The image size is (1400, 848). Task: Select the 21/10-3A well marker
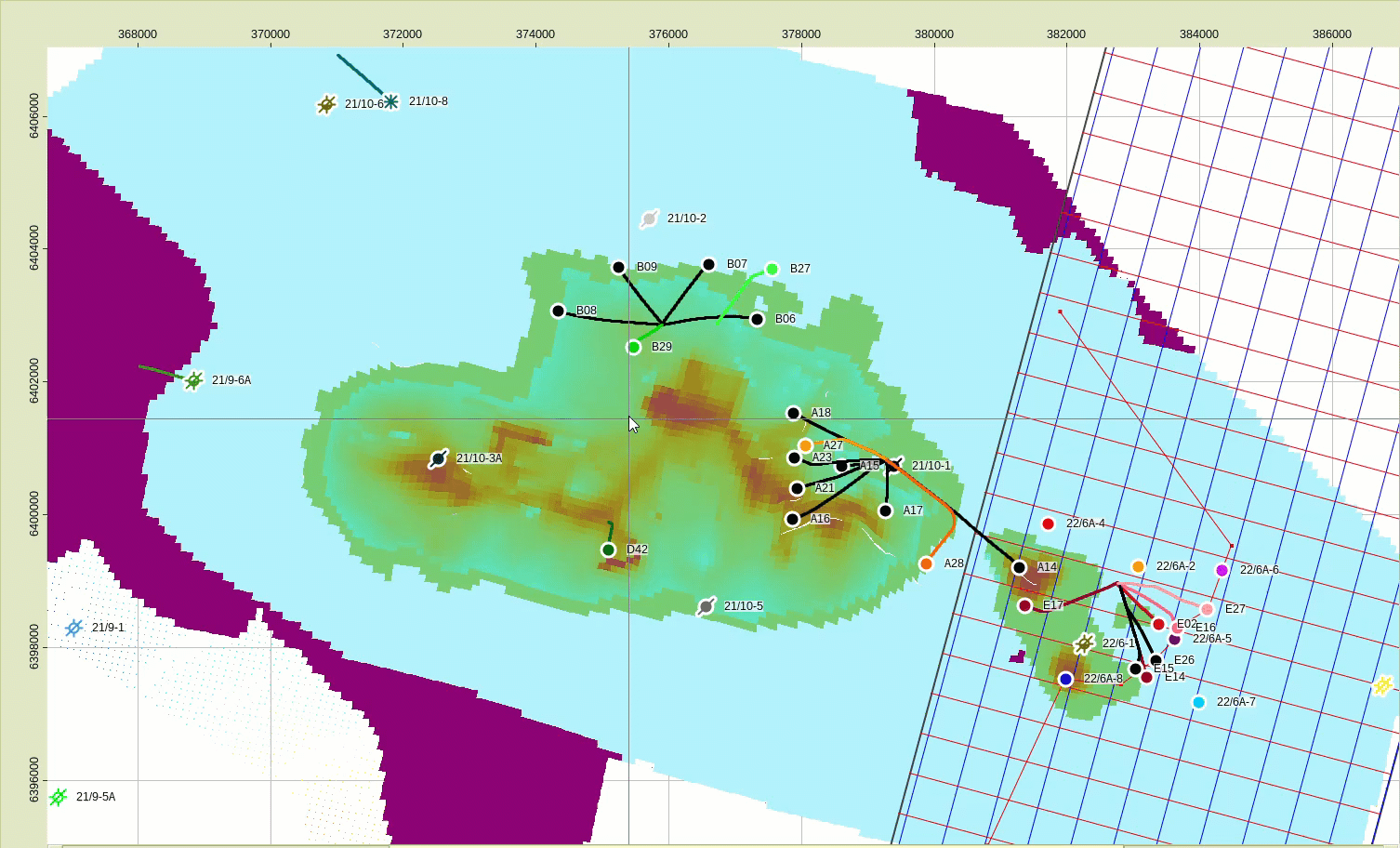pos(438,459)
